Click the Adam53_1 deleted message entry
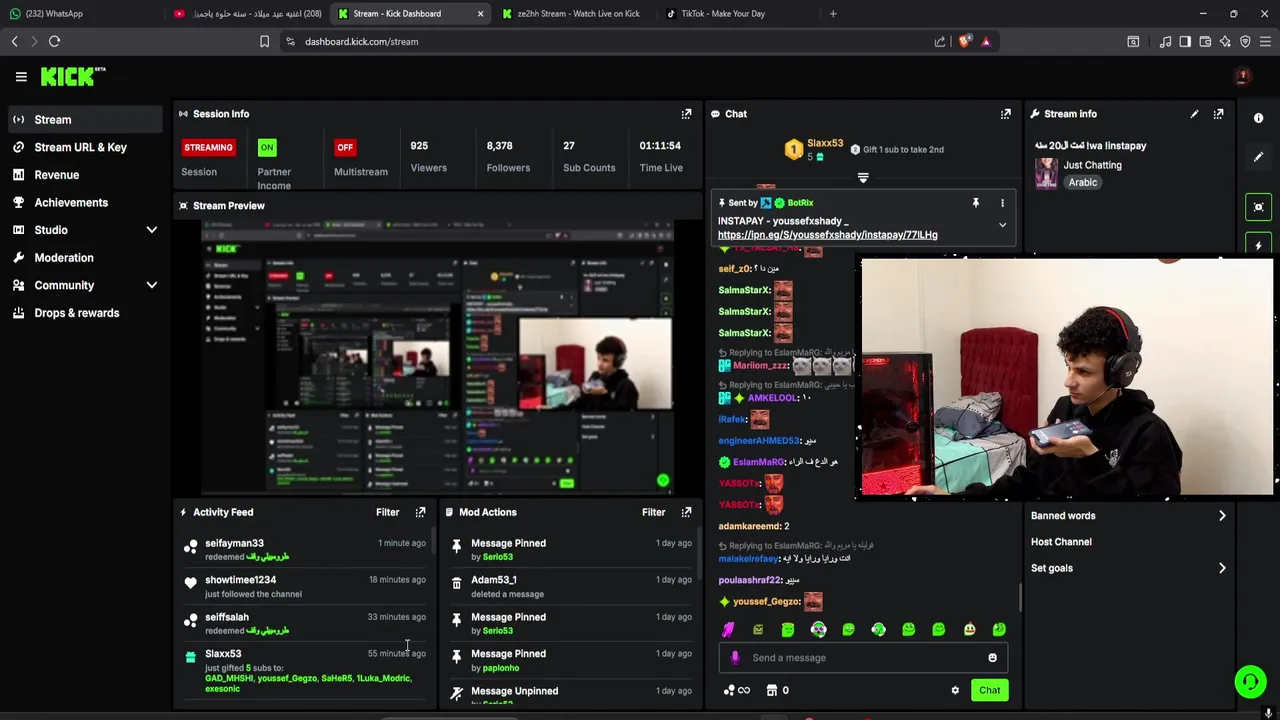The width and height of the screenshot is (1280, 720). [571, 586]
